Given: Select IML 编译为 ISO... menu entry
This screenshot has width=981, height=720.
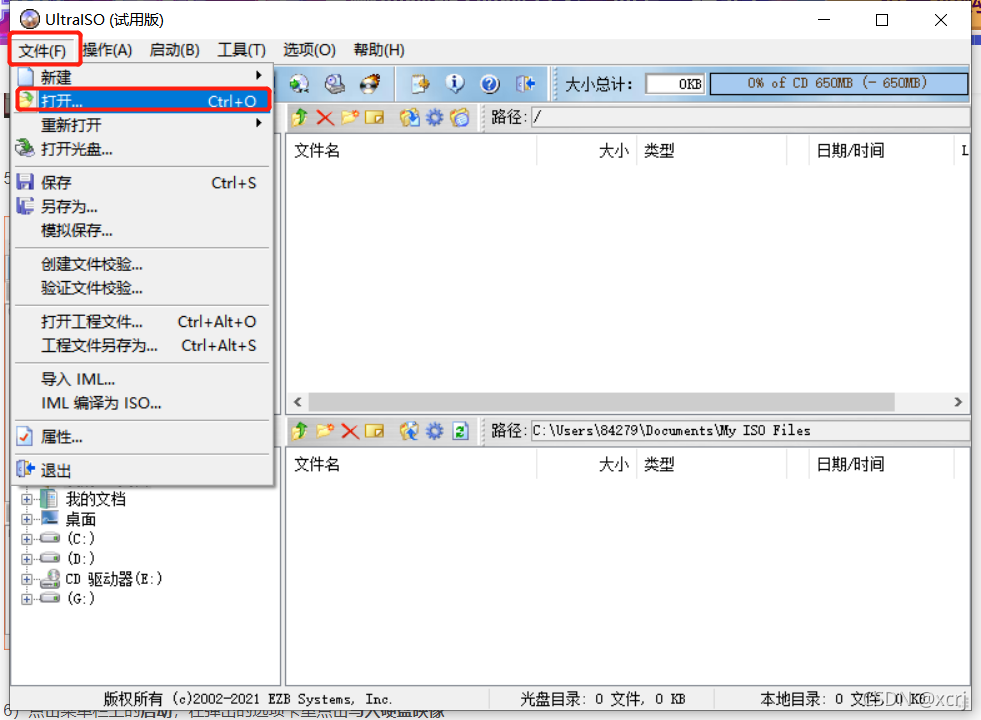Looking at the screenshot, I should coord(143,403).
